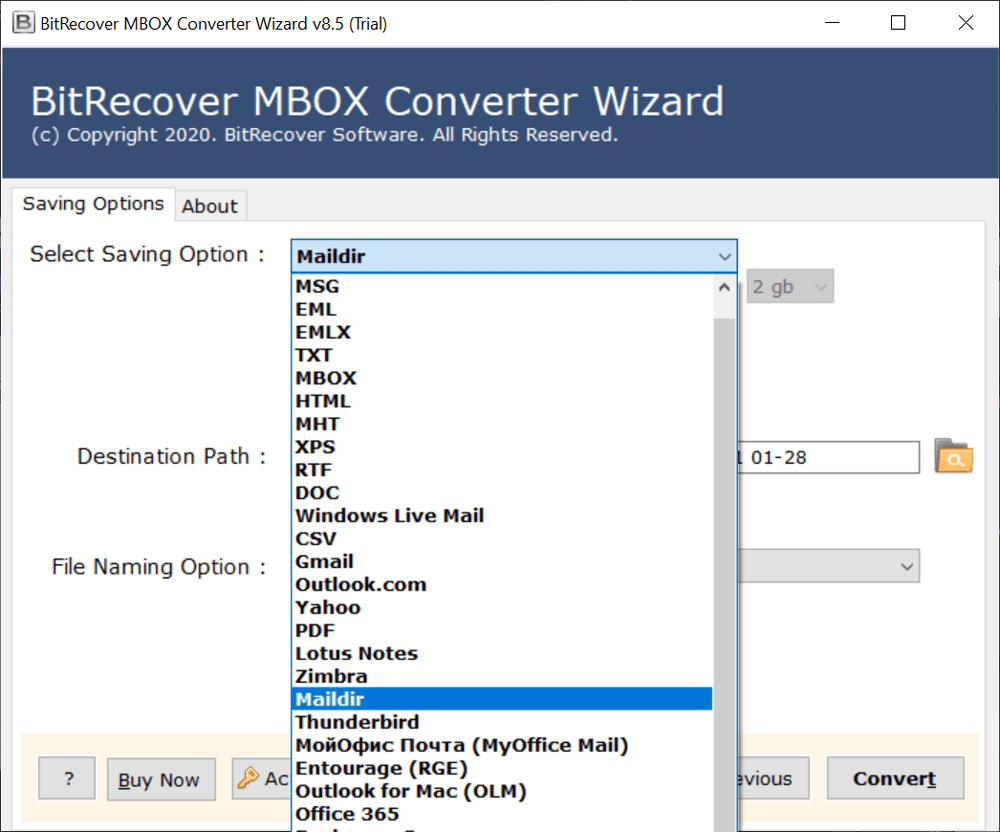Choose CSV saving option
This screenshot has height=832, width=1000.
point(502,539)
